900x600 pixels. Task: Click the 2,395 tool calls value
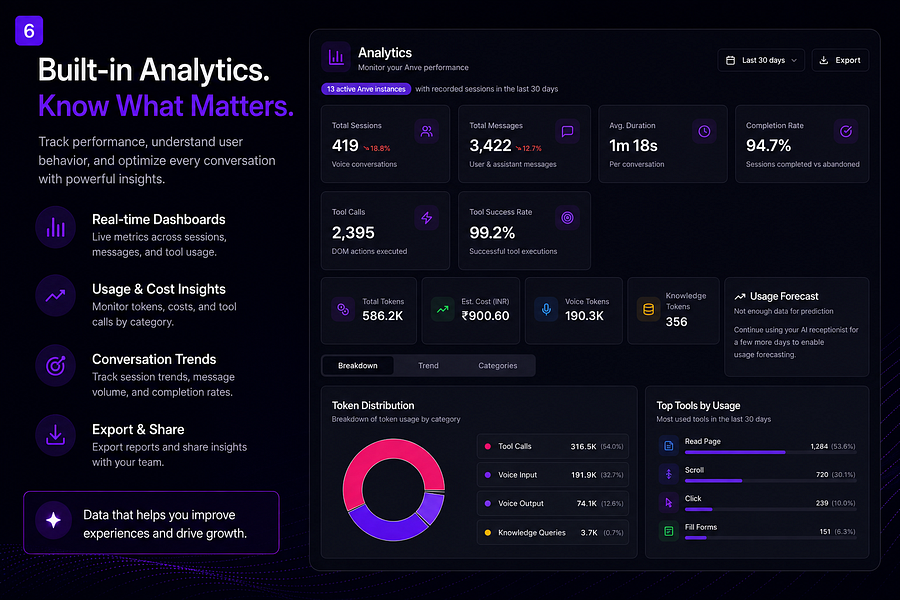click(353, 233)
